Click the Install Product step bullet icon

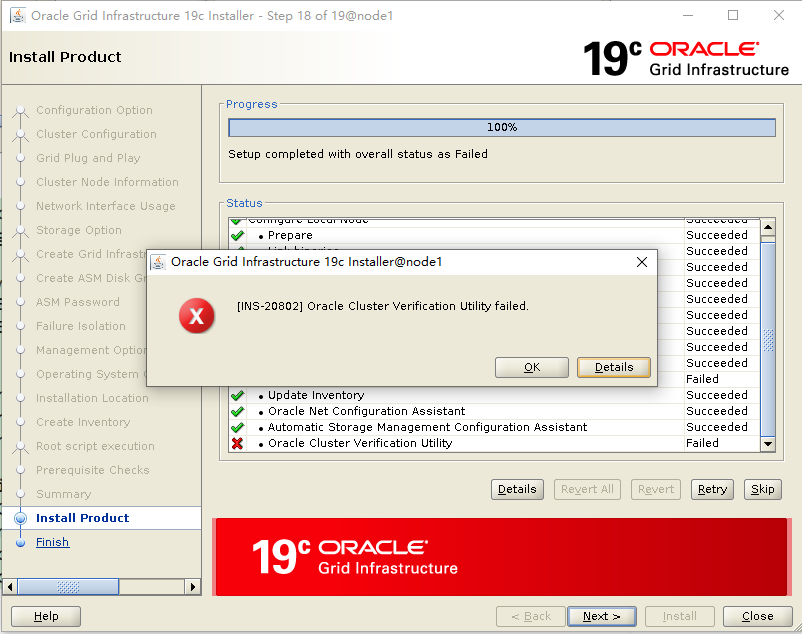[x=20, y=518]
